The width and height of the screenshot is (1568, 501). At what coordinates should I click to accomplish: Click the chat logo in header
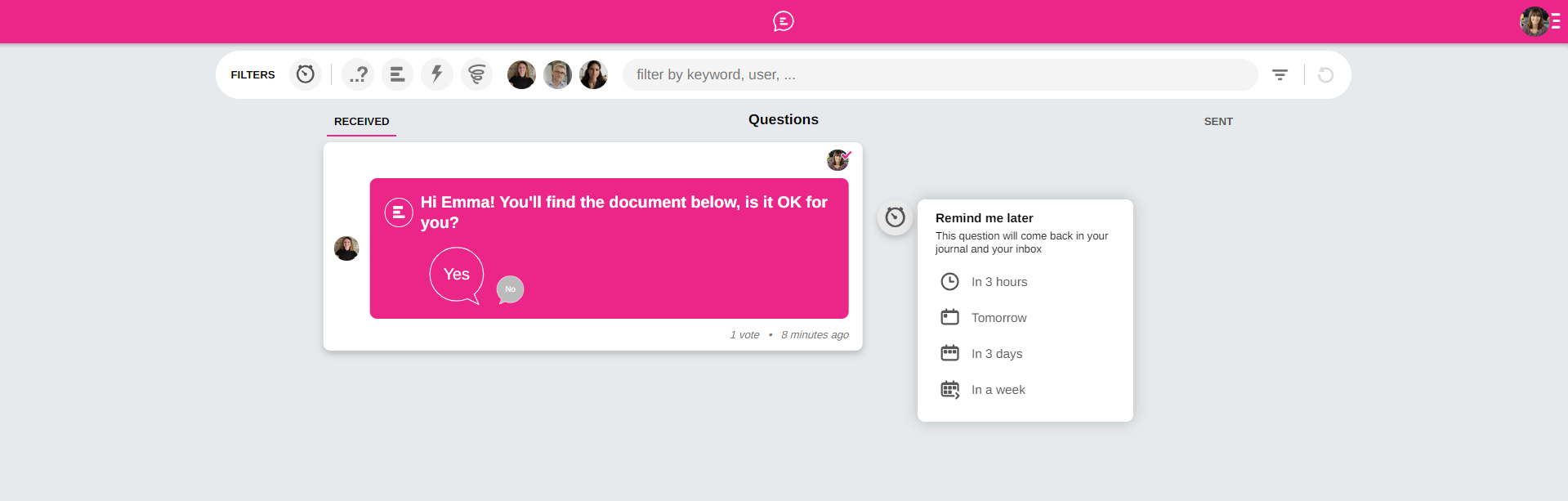pos(783,21)
